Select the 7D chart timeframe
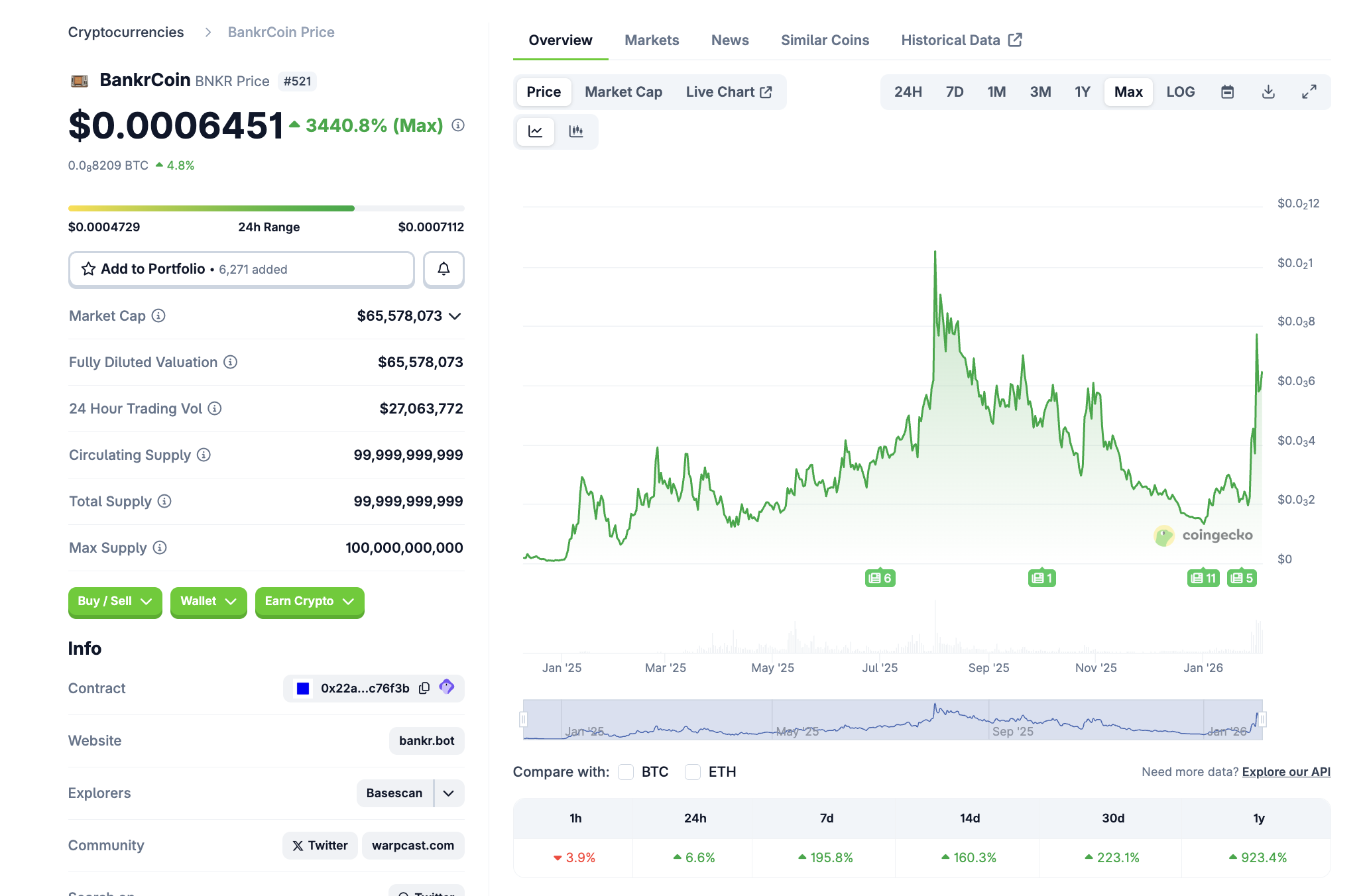This screenshot has width=1363, height=896. point(955,91)
